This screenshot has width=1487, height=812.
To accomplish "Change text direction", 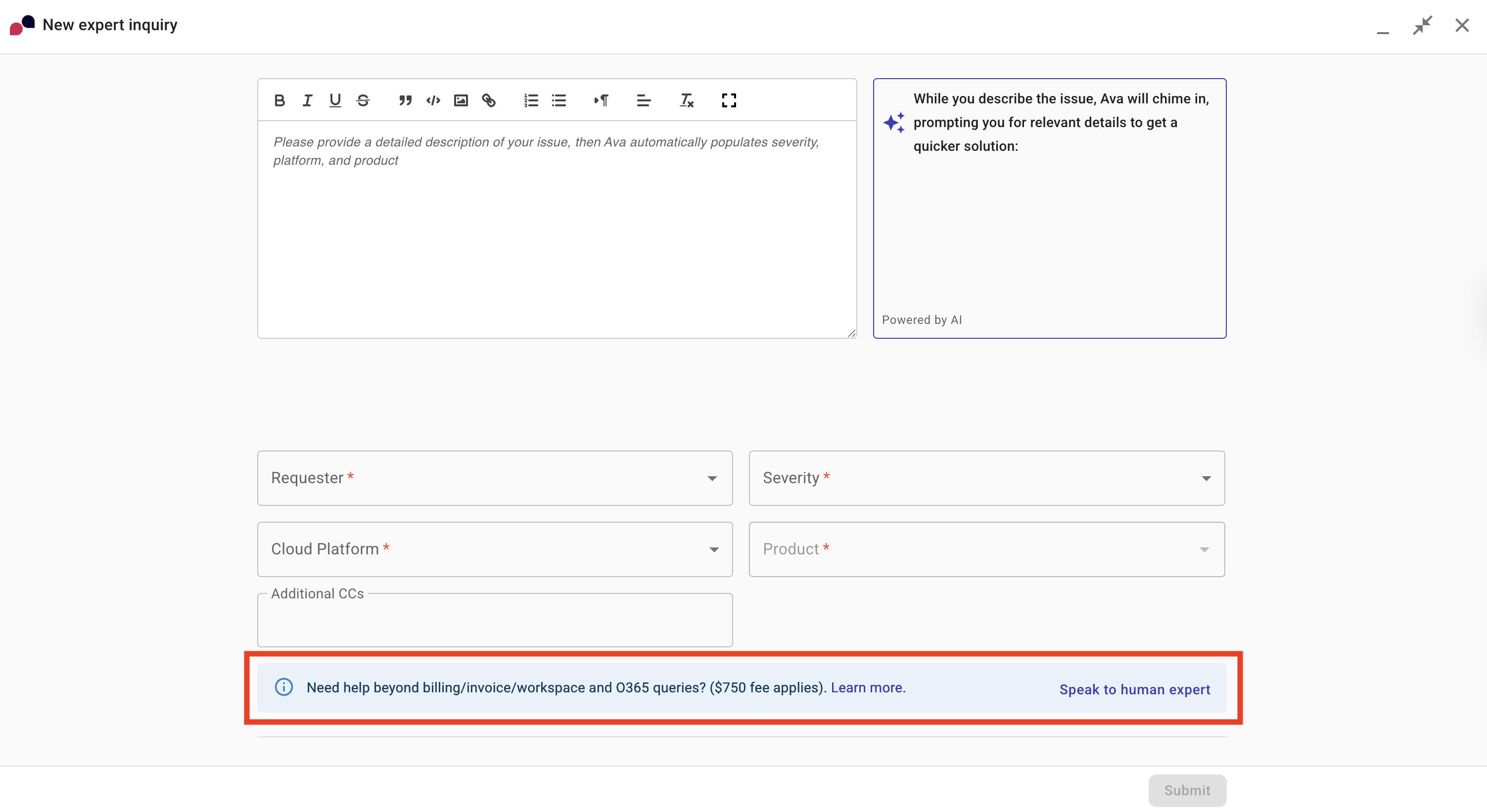I will (x=601, y=100).
